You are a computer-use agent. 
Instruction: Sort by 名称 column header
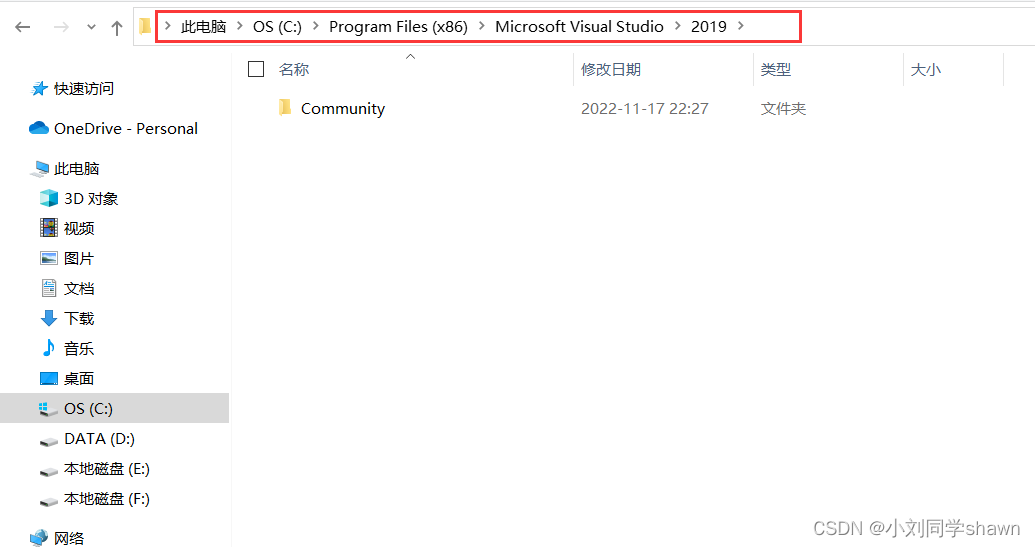click(293, 69)
